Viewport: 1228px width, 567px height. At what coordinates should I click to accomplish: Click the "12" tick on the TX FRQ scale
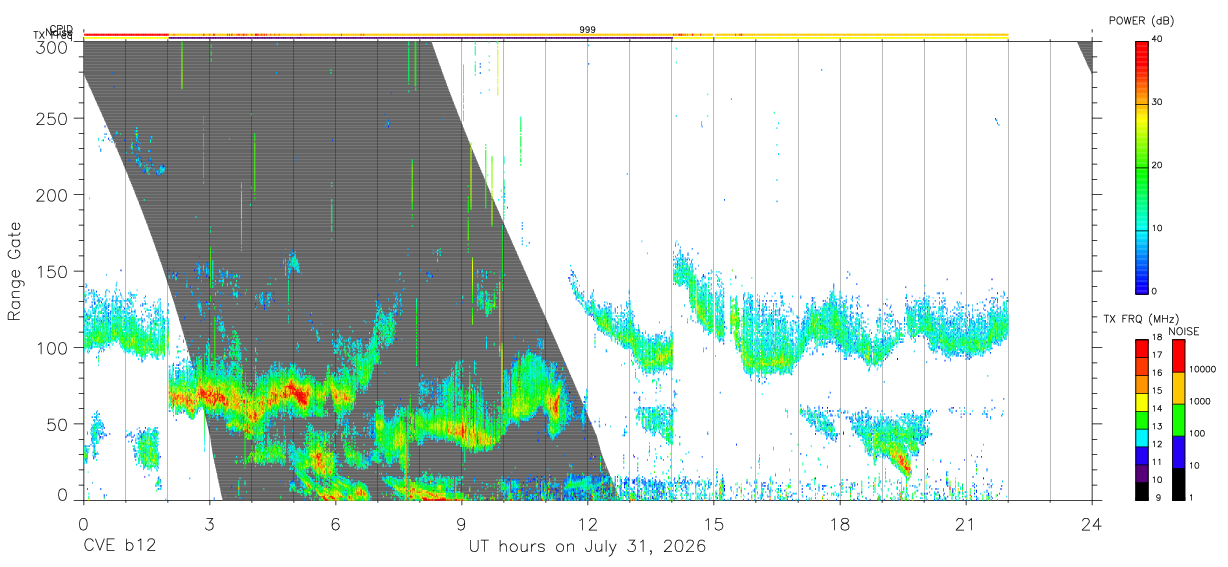click(1157, 444)
